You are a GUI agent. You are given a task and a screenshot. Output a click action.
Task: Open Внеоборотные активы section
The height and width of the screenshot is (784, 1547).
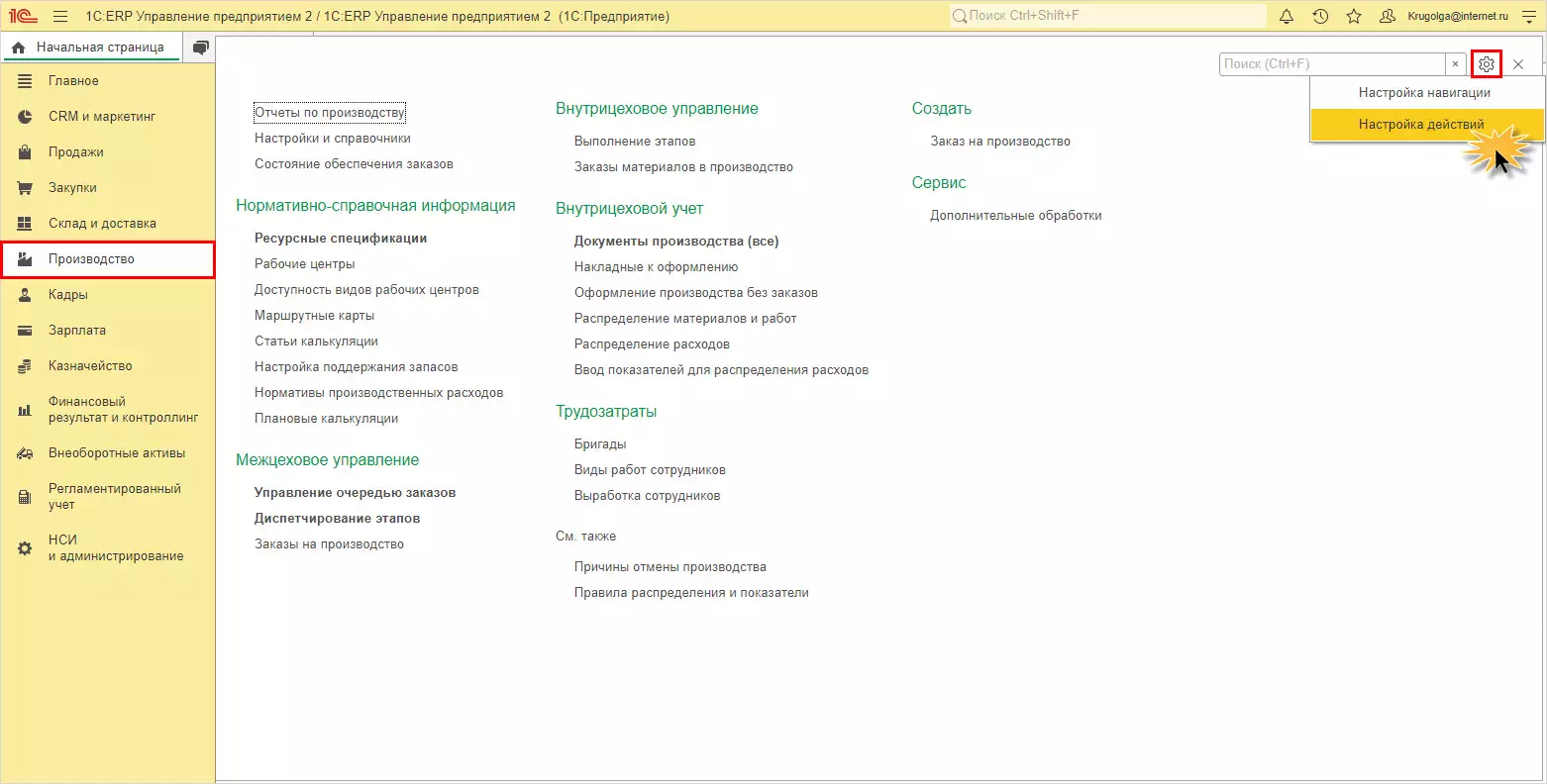tap(108, 453)
